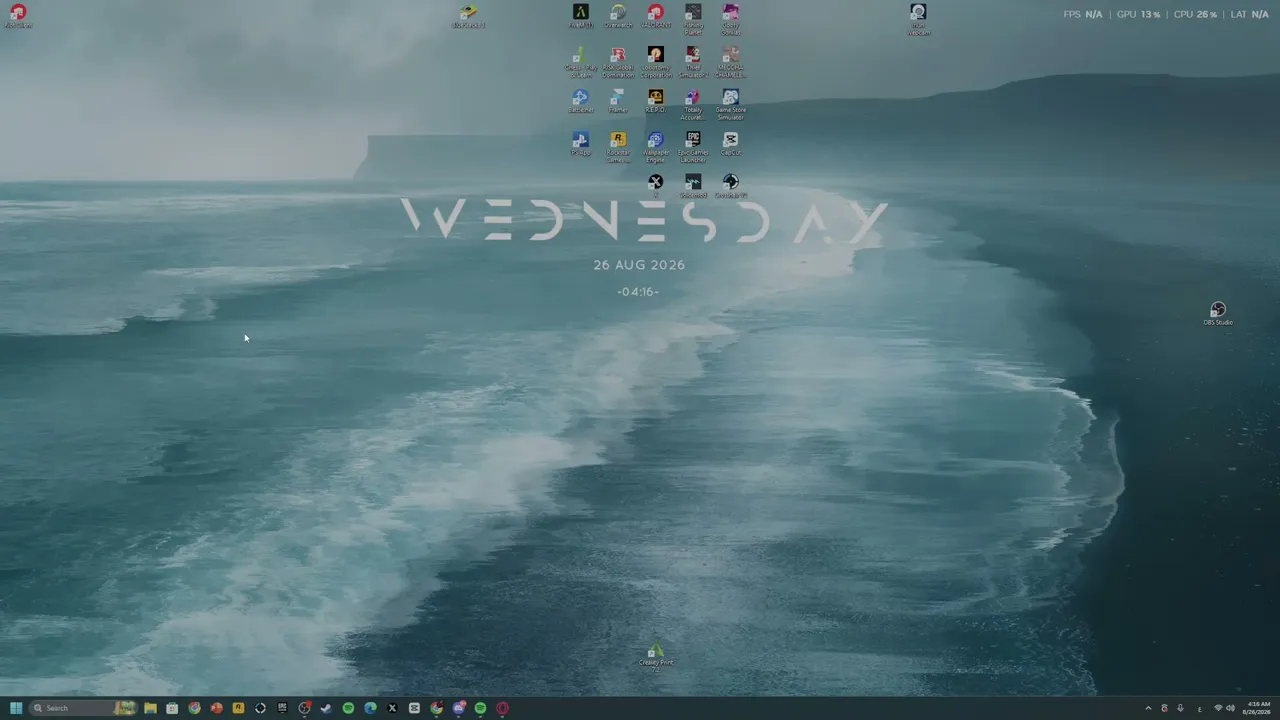Switch to Discord on the taskbar

(458, 708)
